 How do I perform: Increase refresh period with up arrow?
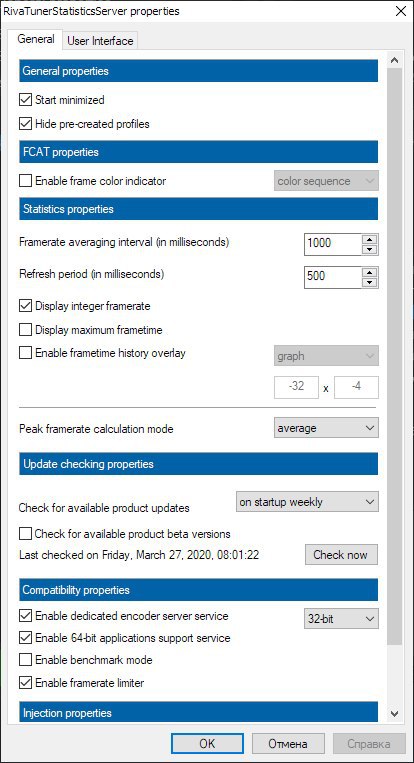370,272
